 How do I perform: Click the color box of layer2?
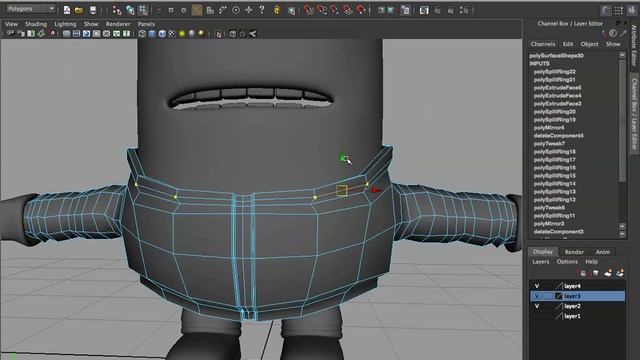559,306
